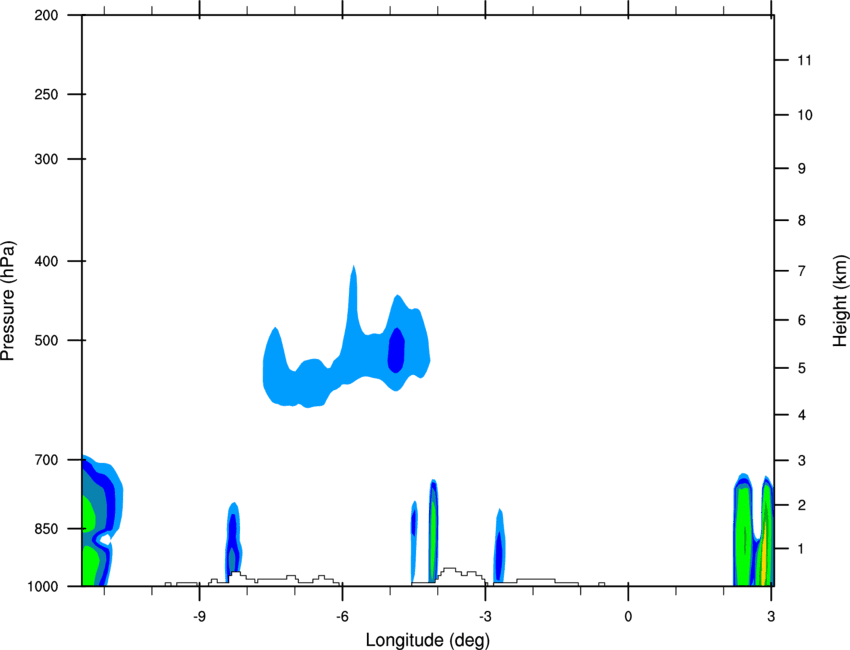Pick the 10 km height label

[x=805, y=115]
